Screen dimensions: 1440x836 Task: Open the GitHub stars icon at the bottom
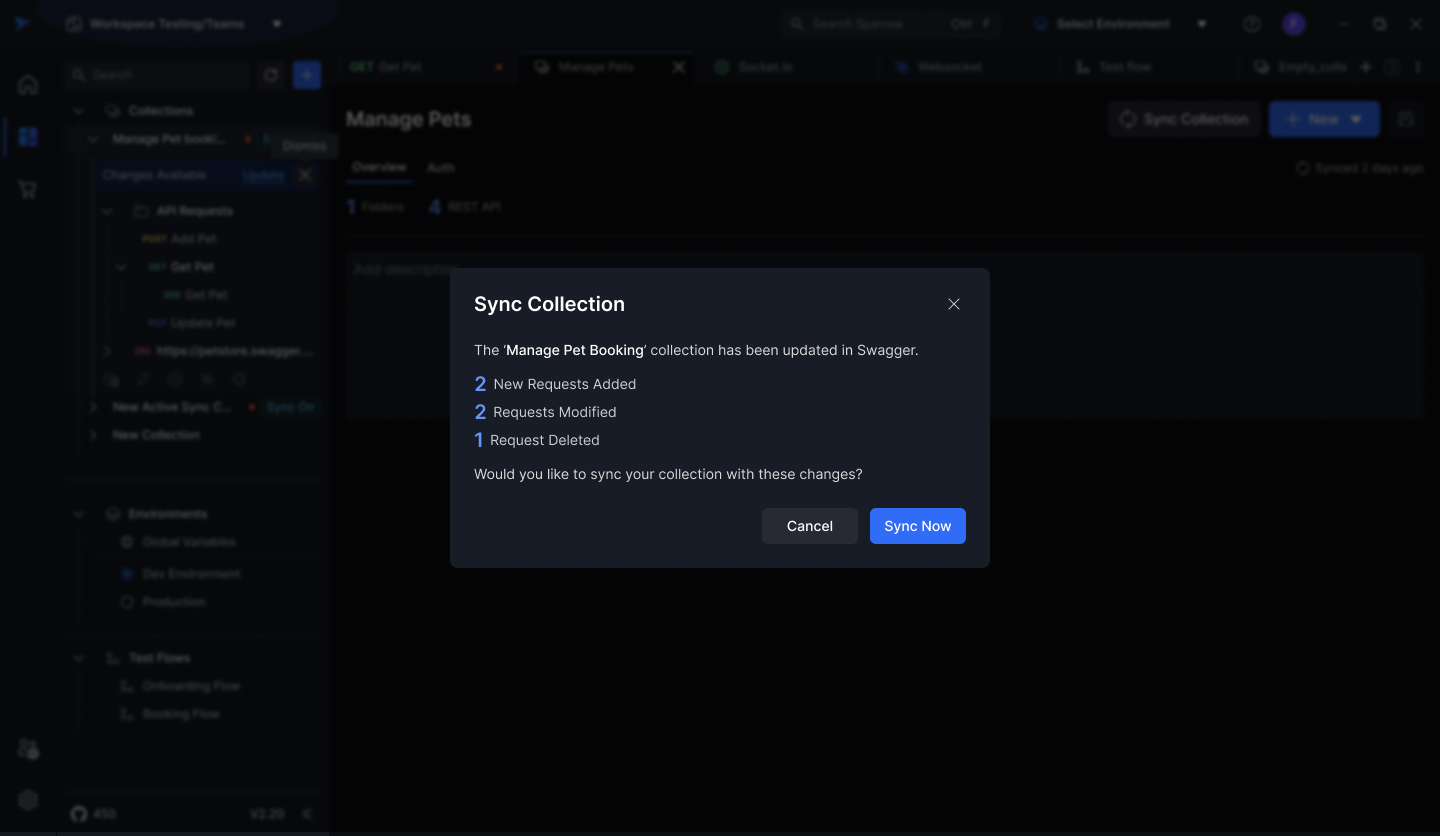(x=79, y=814)
